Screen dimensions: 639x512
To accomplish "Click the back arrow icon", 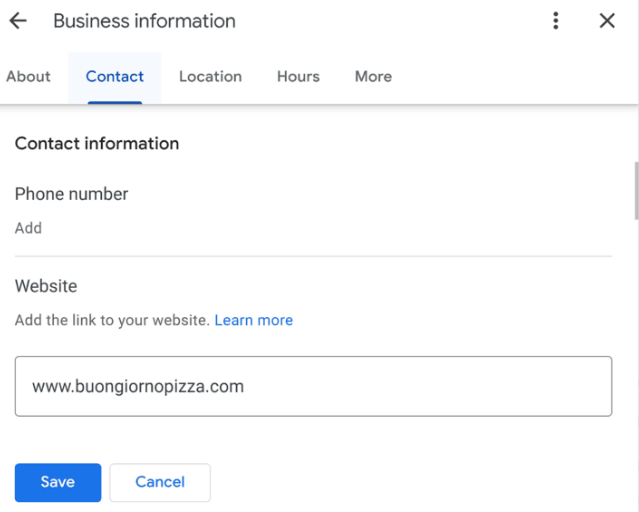I will coord(18,21).
